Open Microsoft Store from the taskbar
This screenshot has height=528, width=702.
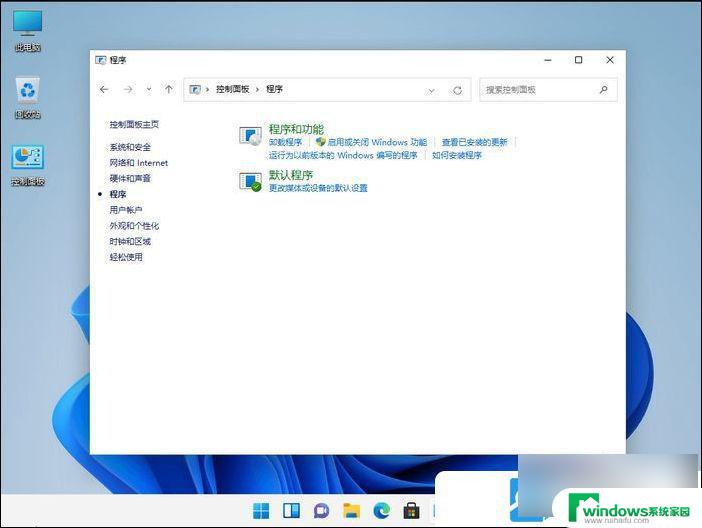pyautogui.click(x=411, y=511)
